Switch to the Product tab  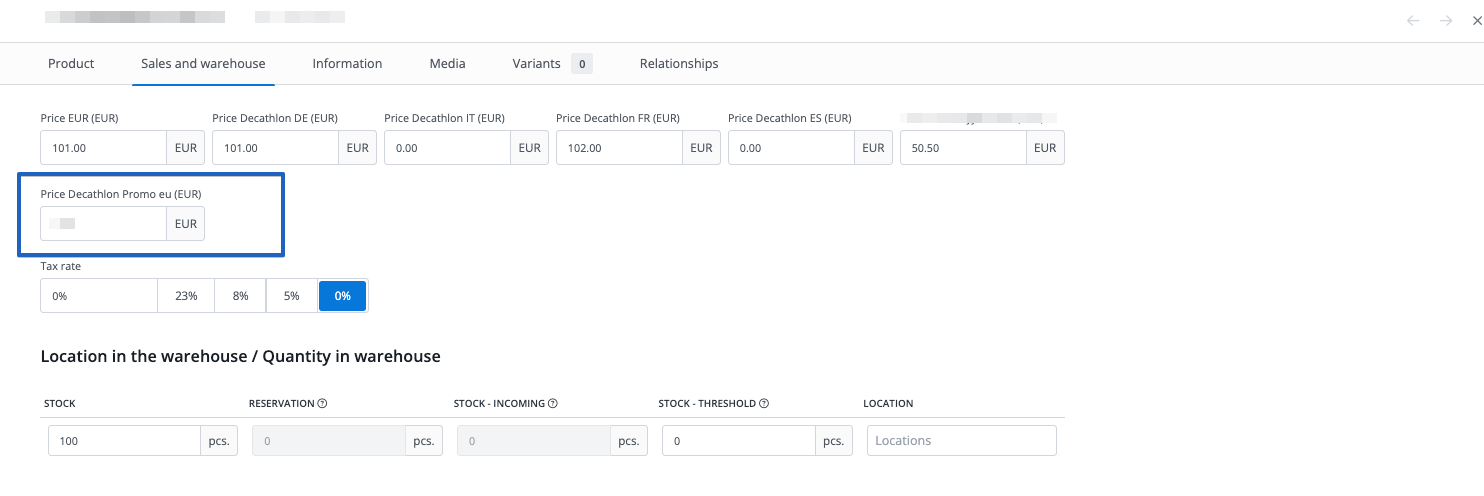(71, 64)
